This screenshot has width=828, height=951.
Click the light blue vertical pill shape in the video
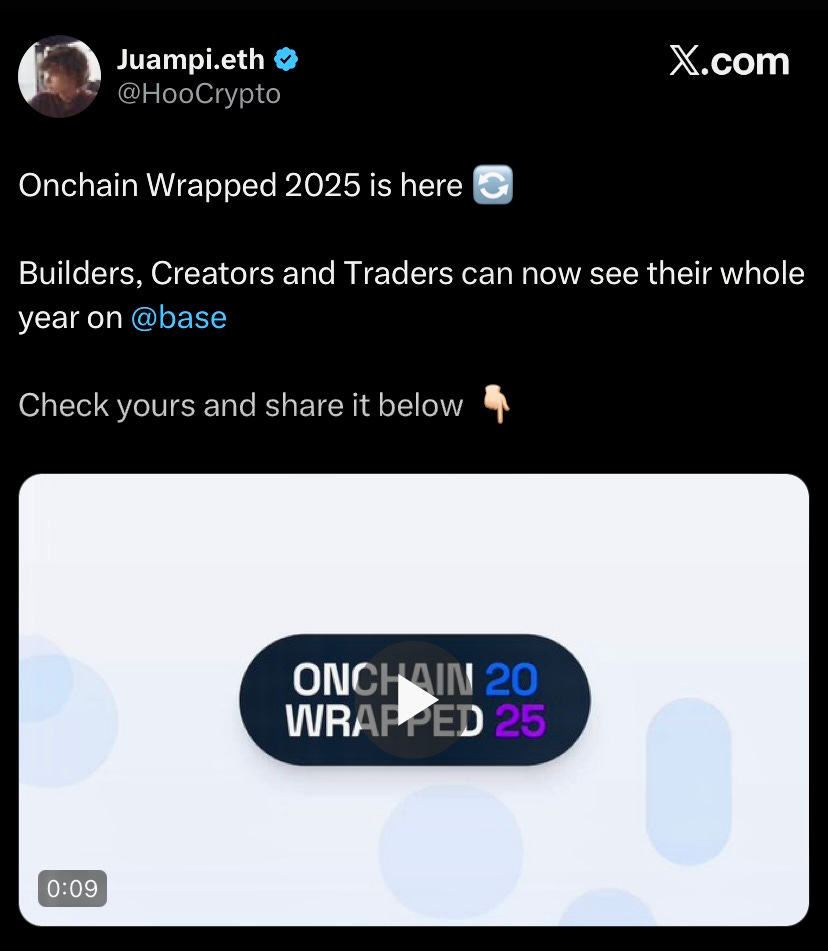pos(688,781)
